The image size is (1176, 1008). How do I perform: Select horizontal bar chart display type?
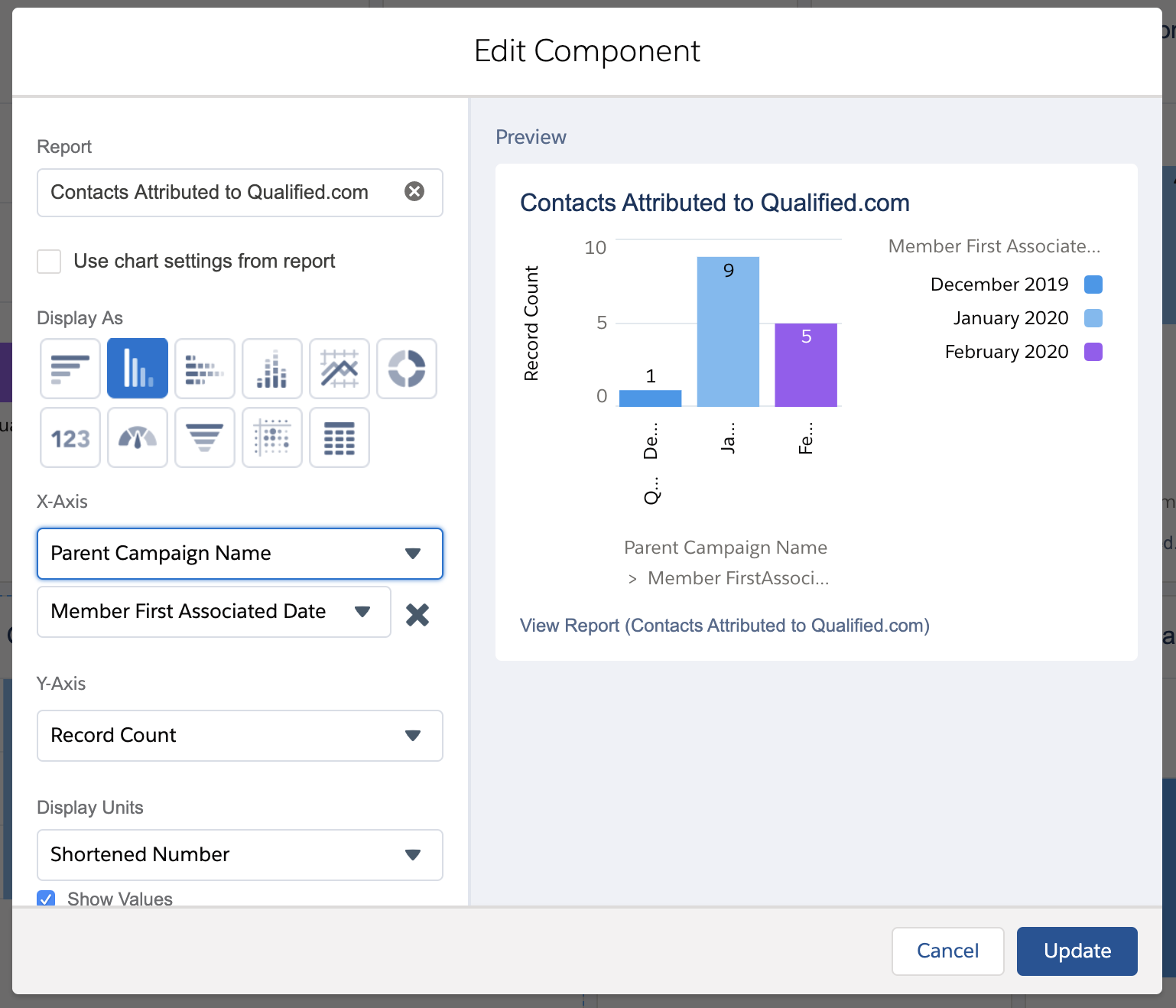70,369
